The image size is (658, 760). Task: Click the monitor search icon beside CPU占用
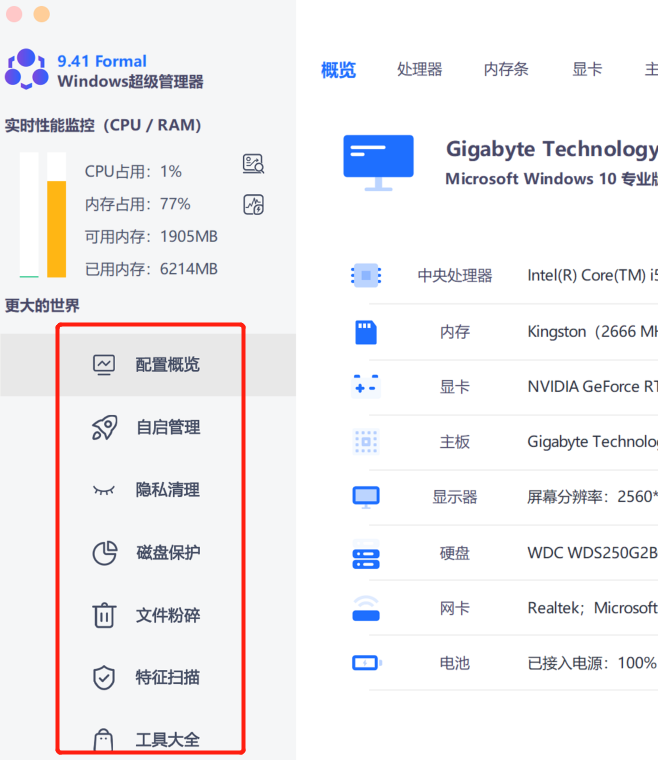tap(254, 165)
